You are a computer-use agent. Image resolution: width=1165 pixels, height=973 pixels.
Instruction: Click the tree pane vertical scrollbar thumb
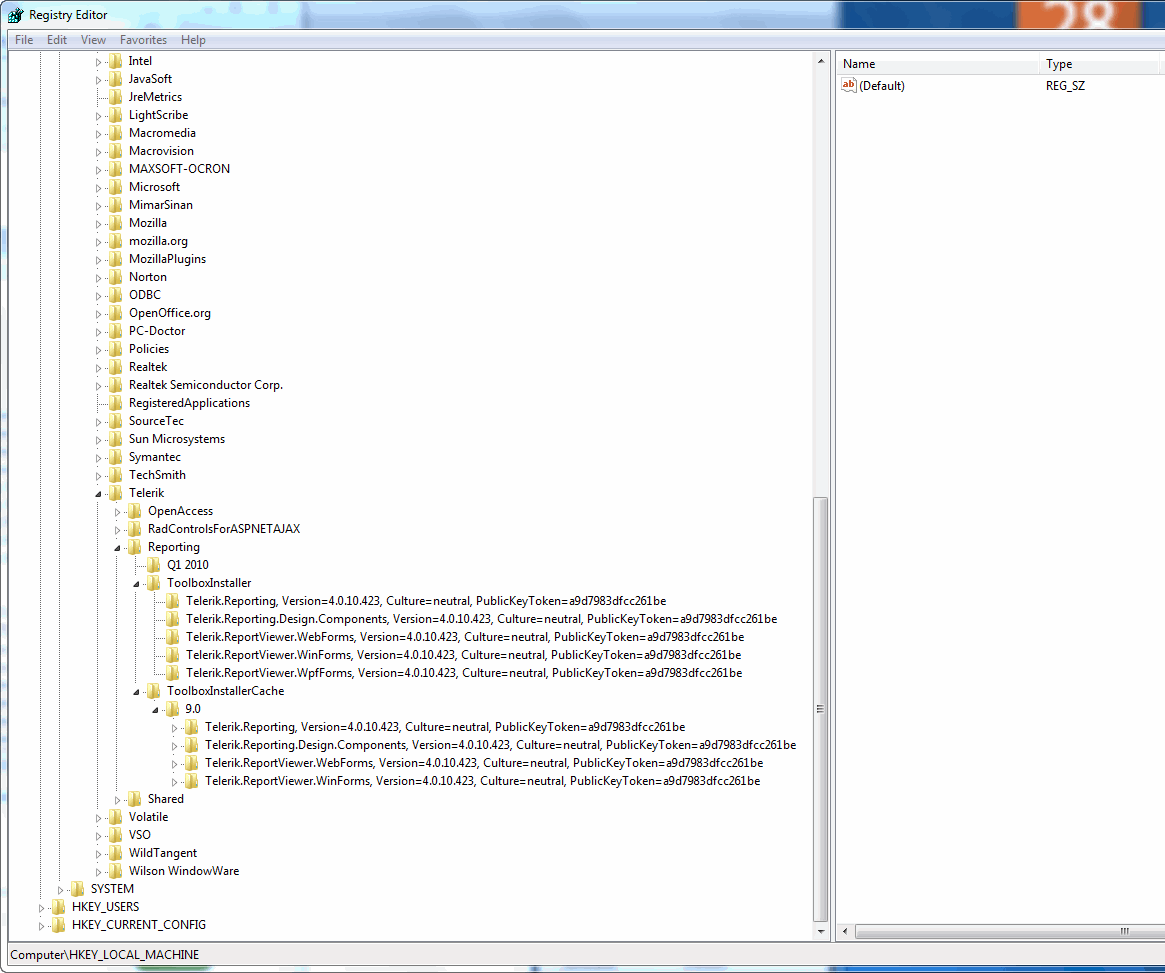point(820,709)
